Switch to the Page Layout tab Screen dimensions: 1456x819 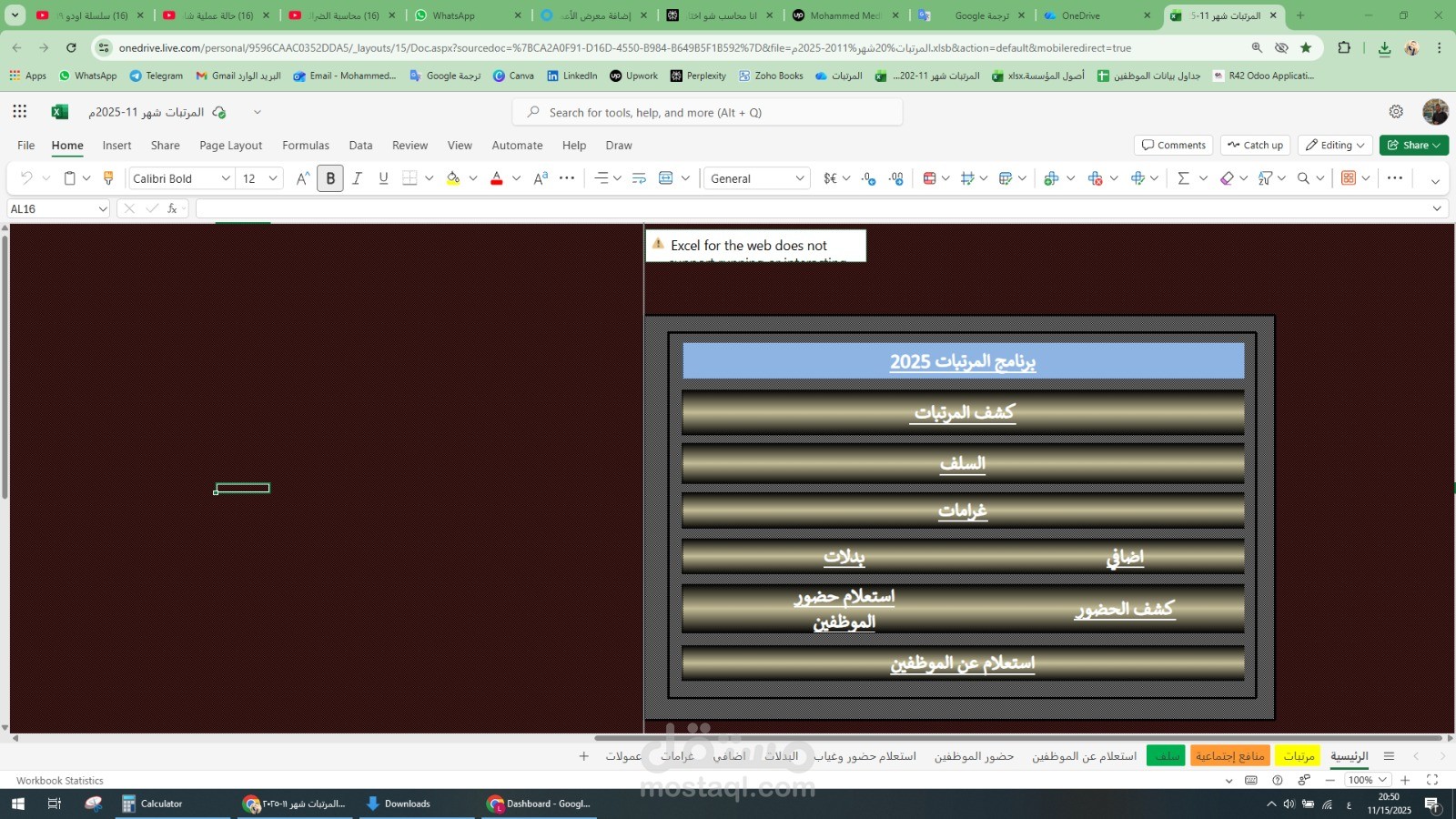pos(231,145)
